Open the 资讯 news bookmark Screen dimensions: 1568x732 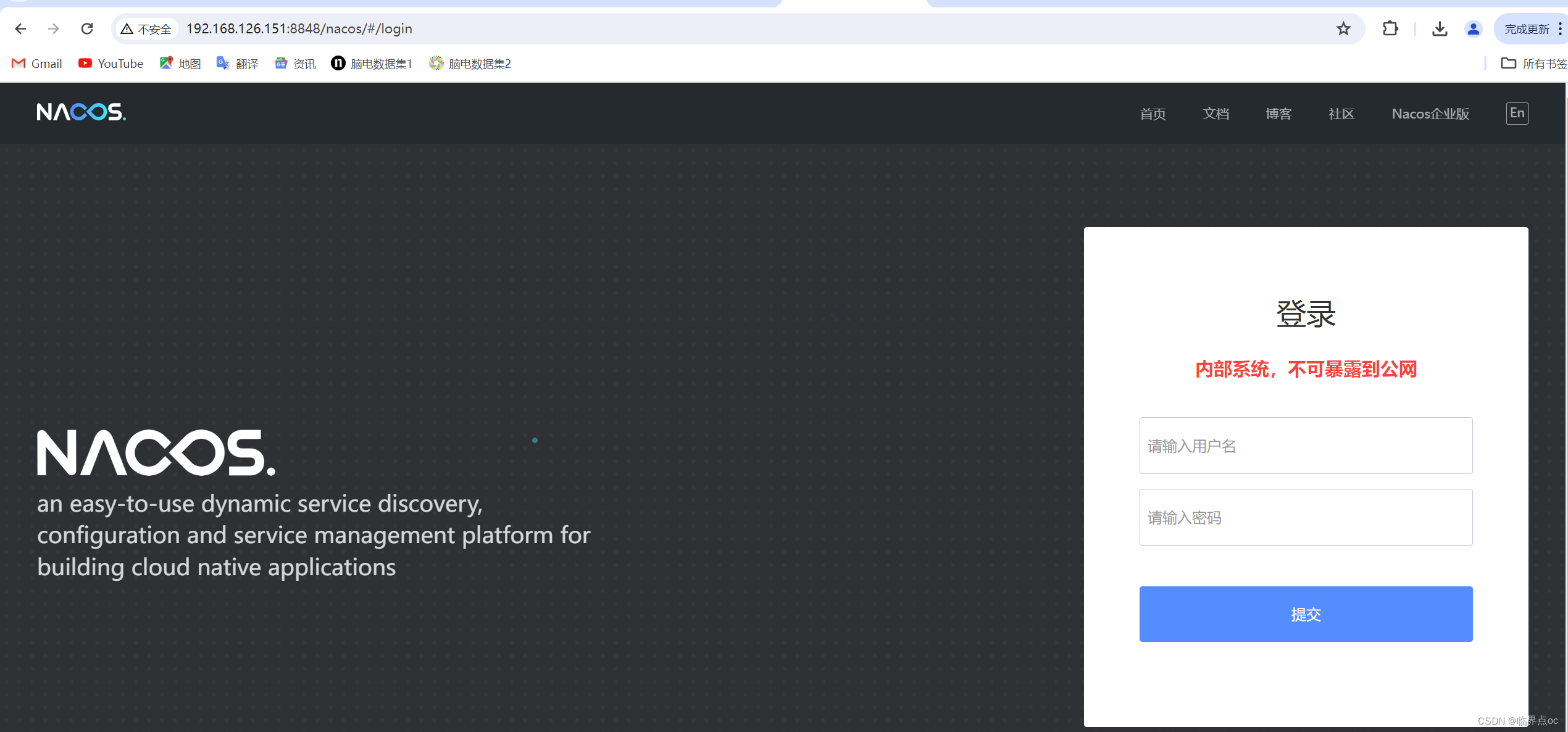coord(295,64)
